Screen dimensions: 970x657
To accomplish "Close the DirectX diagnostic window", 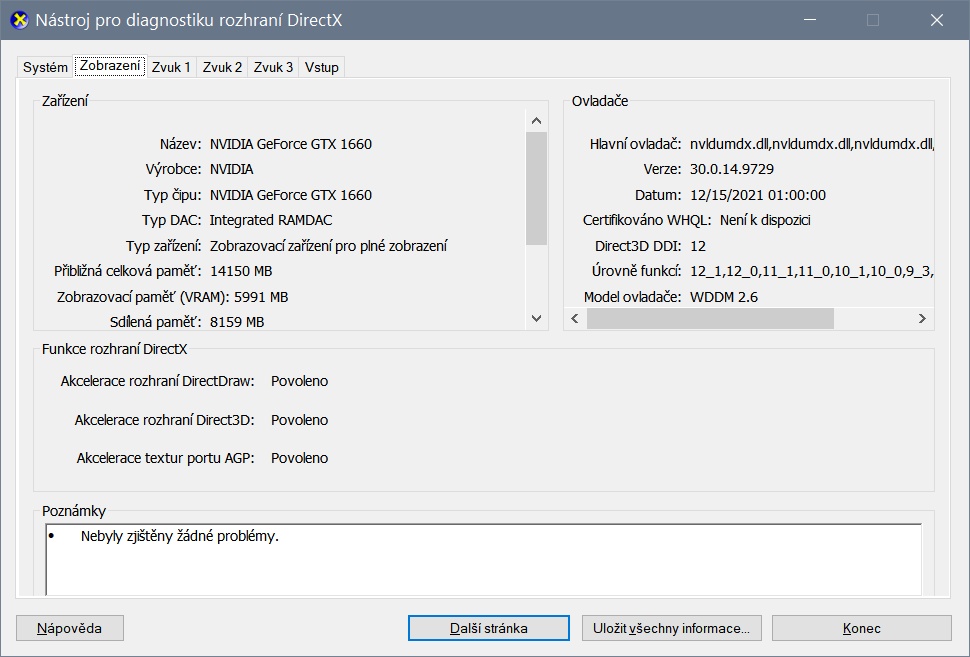I will [936, 20].
